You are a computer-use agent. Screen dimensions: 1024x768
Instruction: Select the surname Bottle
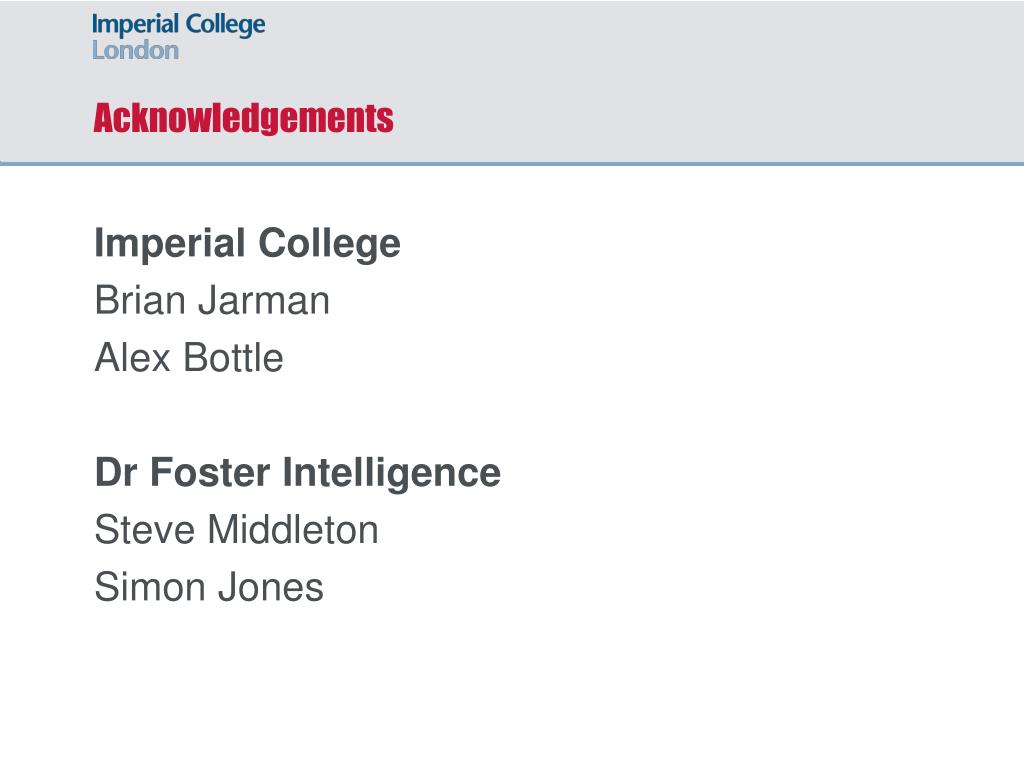(x=233, y=358)
